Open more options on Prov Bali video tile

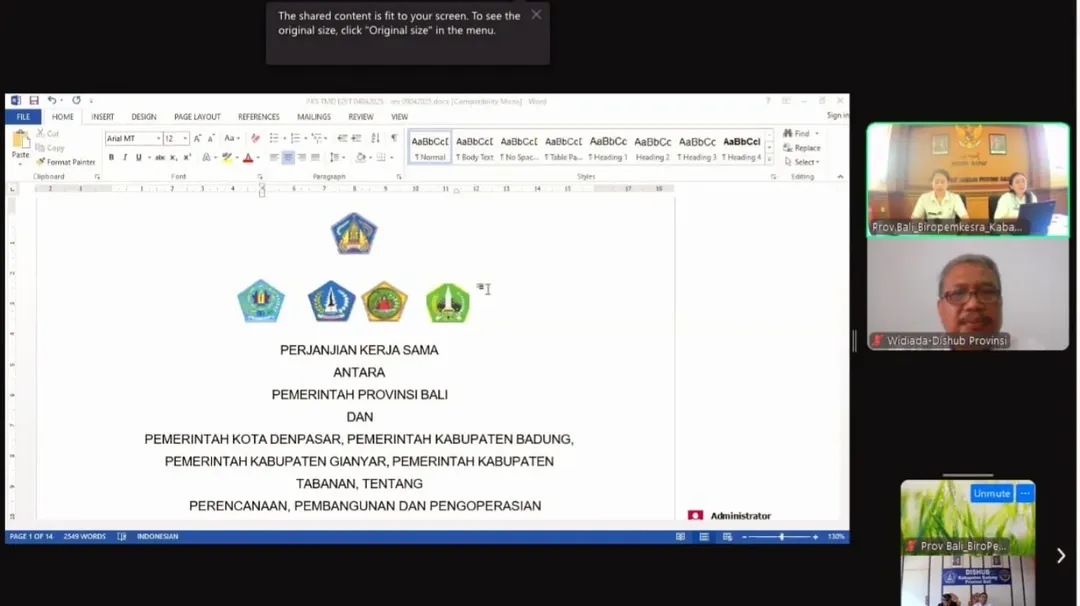(1025, 493)
